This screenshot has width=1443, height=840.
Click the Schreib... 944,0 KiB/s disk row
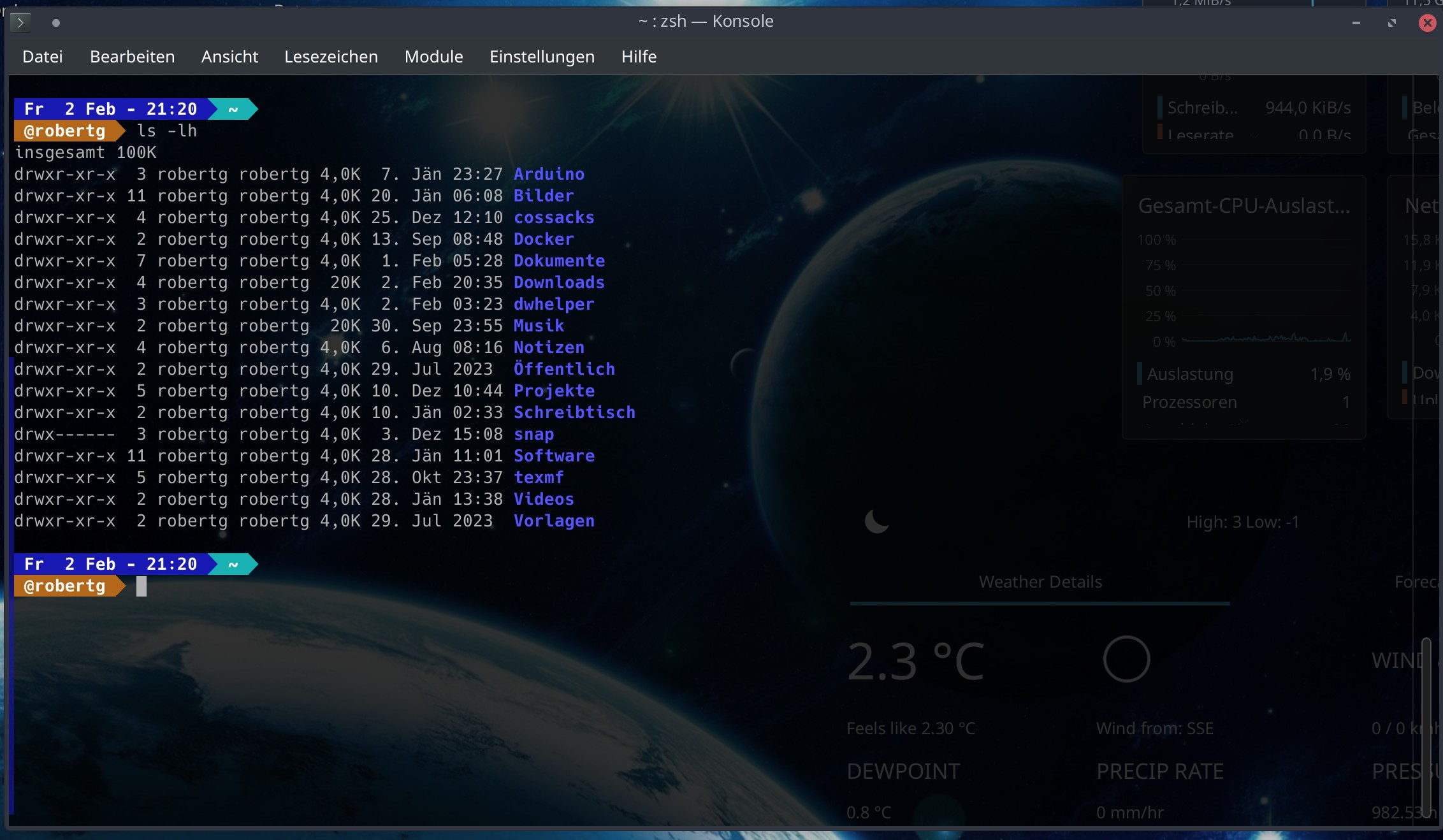(1254, 108)
